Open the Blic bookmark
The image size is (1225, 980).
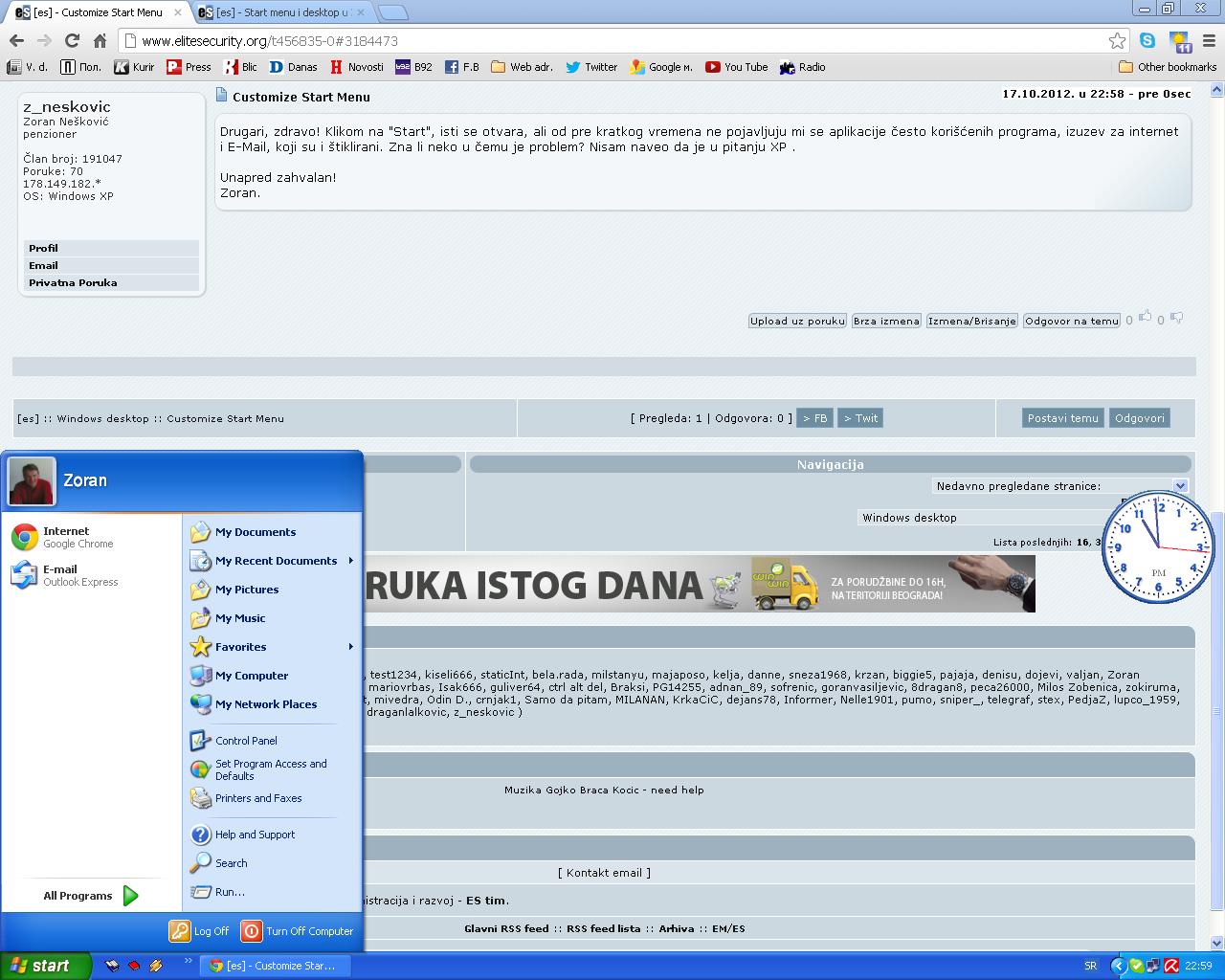click(x=241, y=67)
